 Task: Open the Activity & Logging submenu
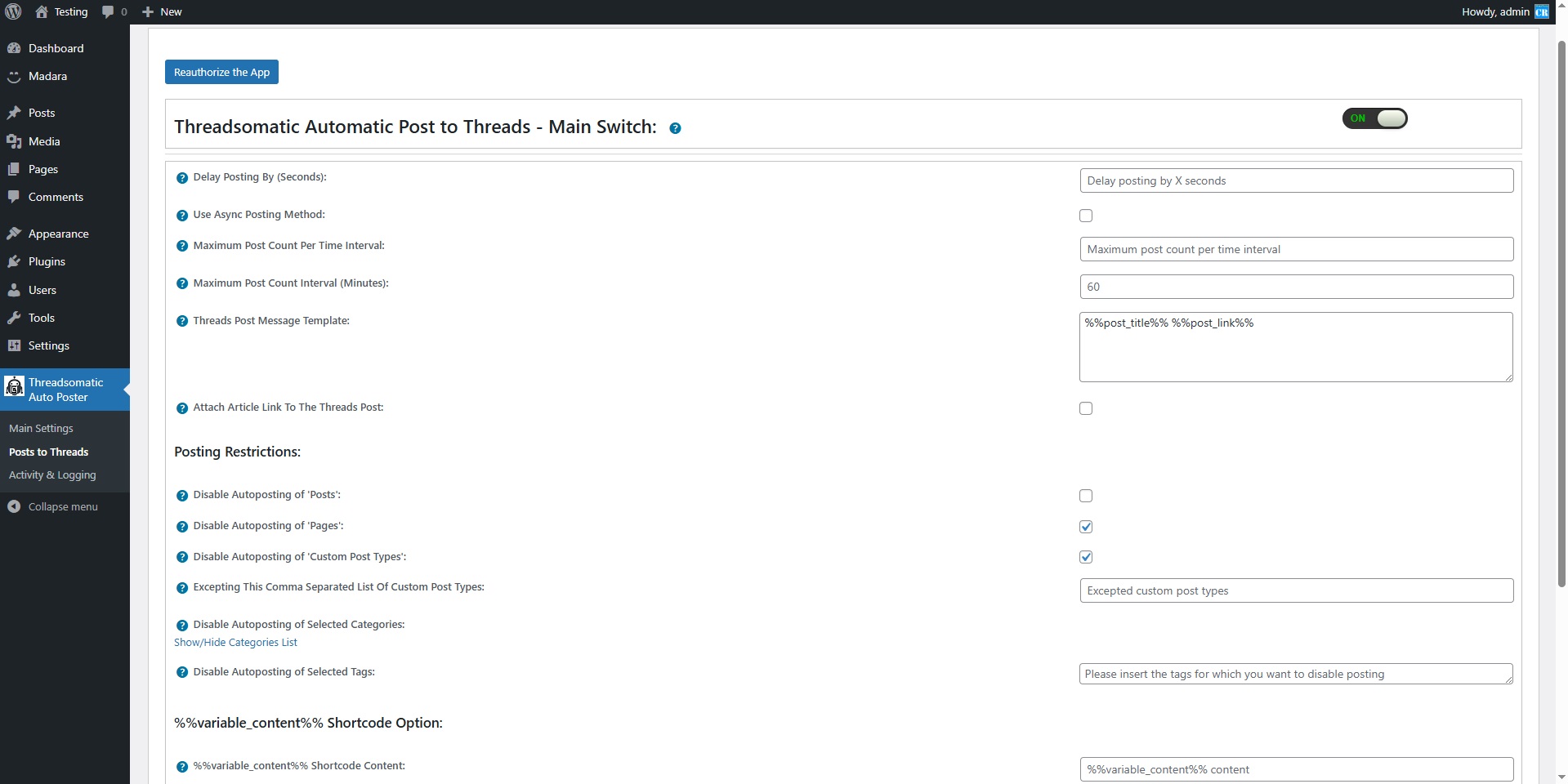(52, 474)
